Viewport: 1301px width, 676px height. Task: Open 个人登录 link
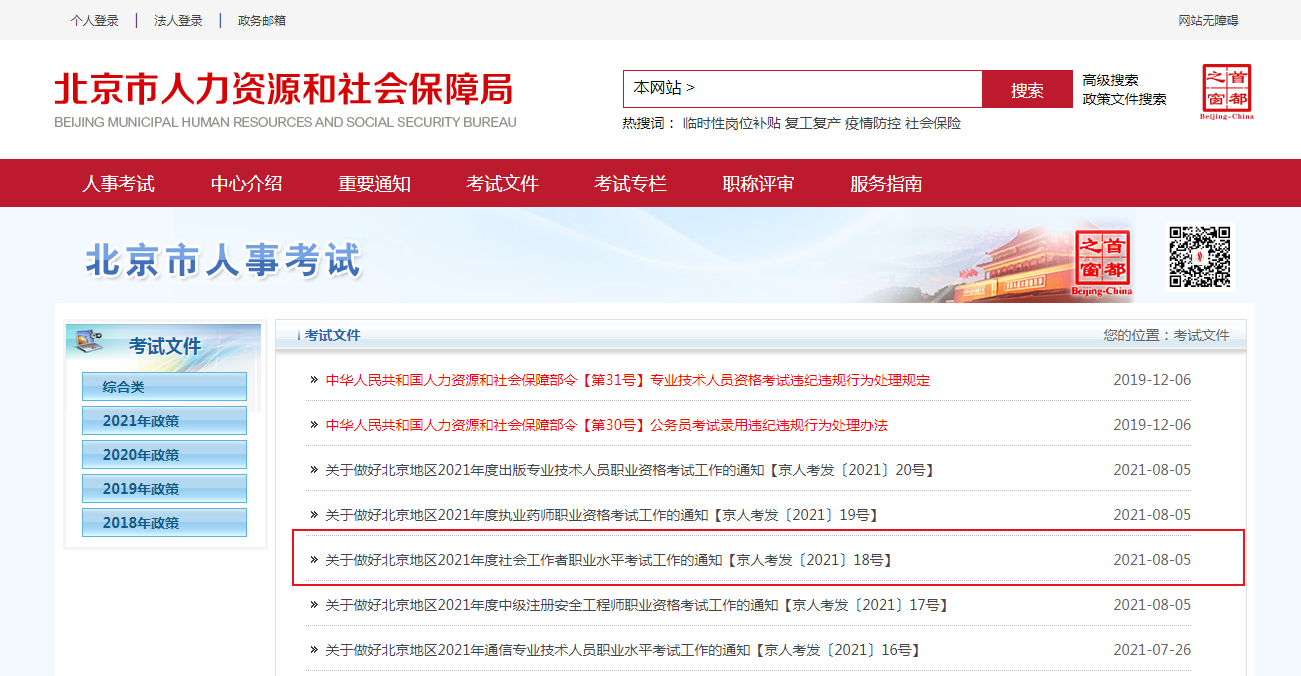point(95,20)
